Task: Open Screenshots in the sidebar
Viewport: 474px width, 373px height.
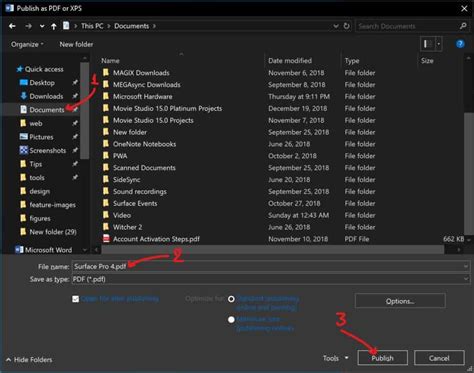Action: [x=43, y=151]
